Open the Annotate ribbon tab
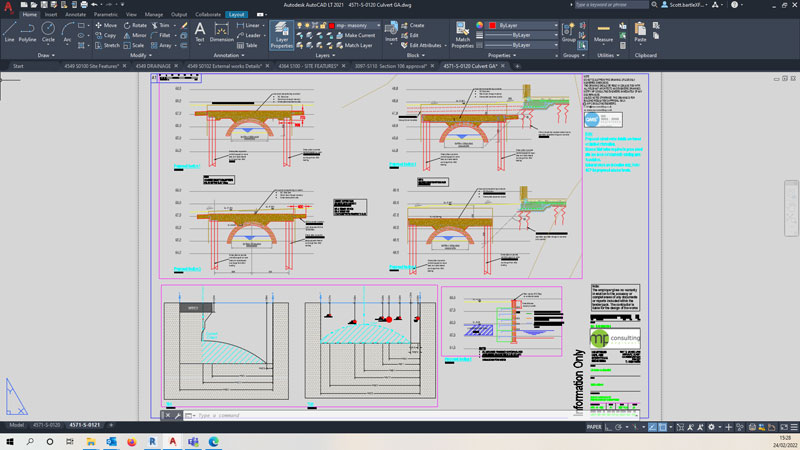 [x=75, y=15]
